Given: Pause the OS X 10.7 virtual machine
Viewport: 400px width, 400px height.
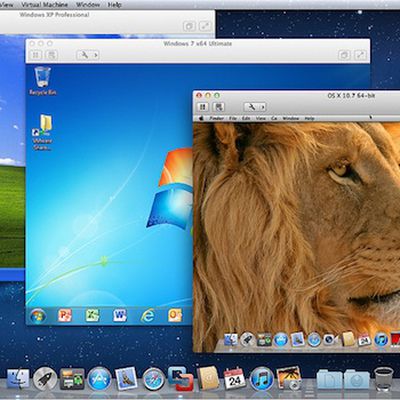Looking at the screenshot, I should point(202,107).
